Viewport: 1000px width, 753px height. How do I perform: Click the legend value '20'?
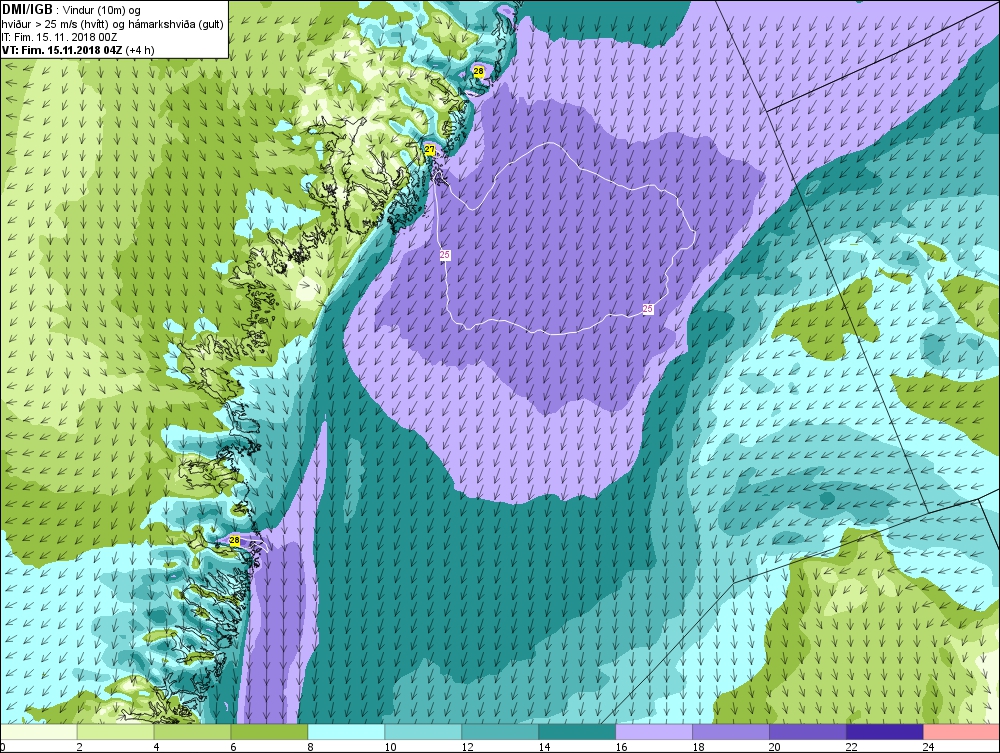pos(775,747)
